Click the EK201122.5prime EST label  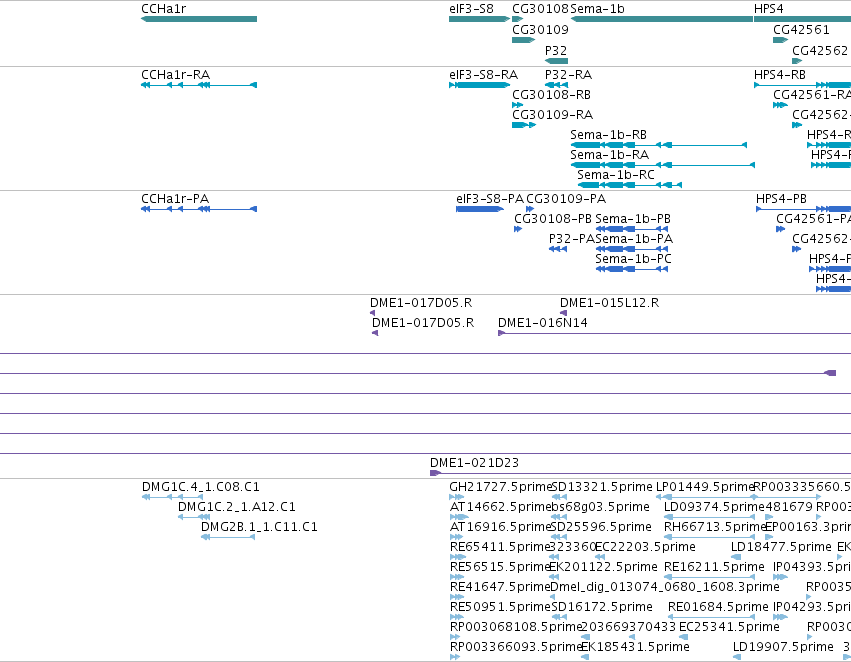(604, 567)
